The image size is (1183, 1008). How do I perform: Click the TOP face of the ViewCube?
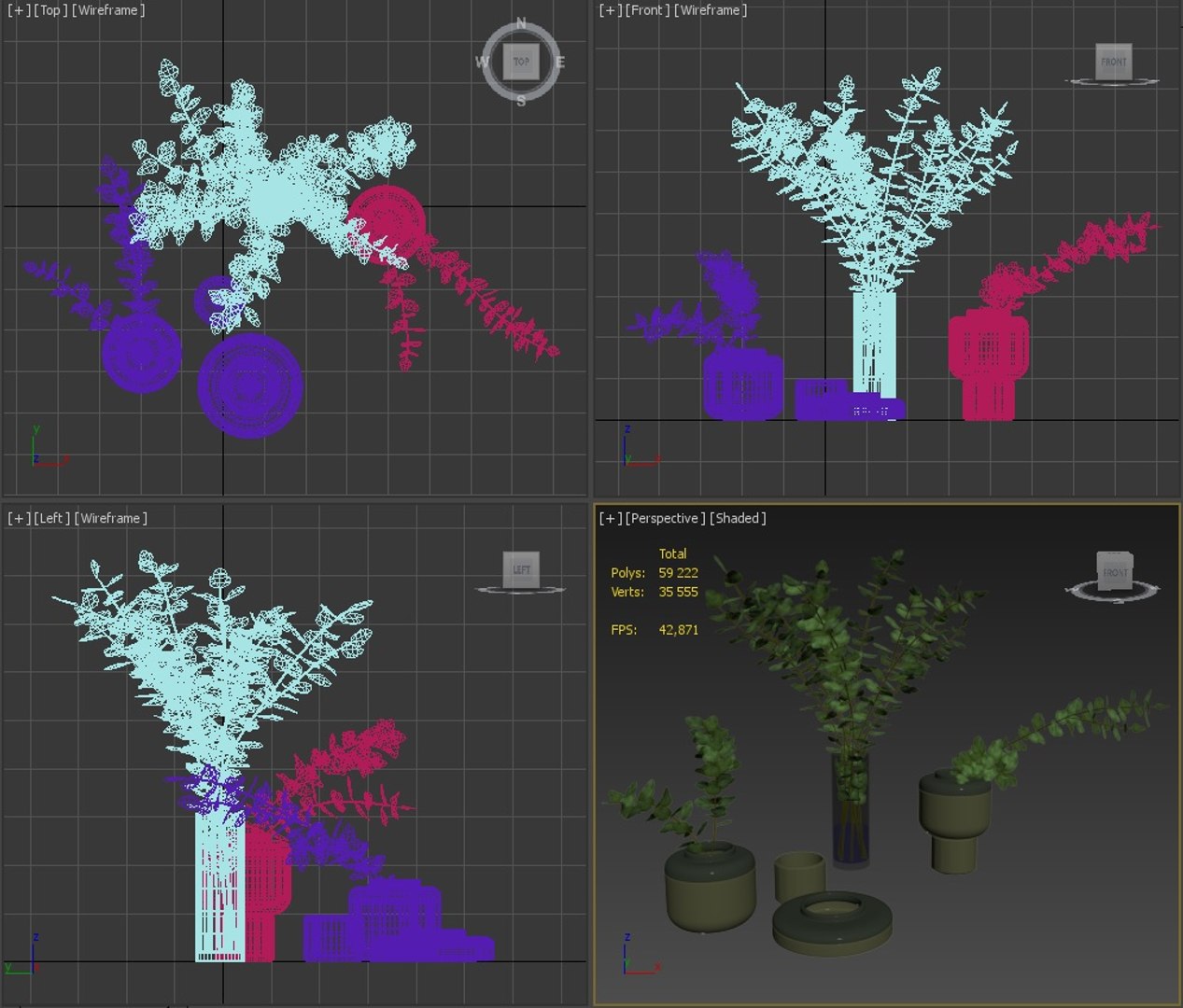[x=521, y=62]
